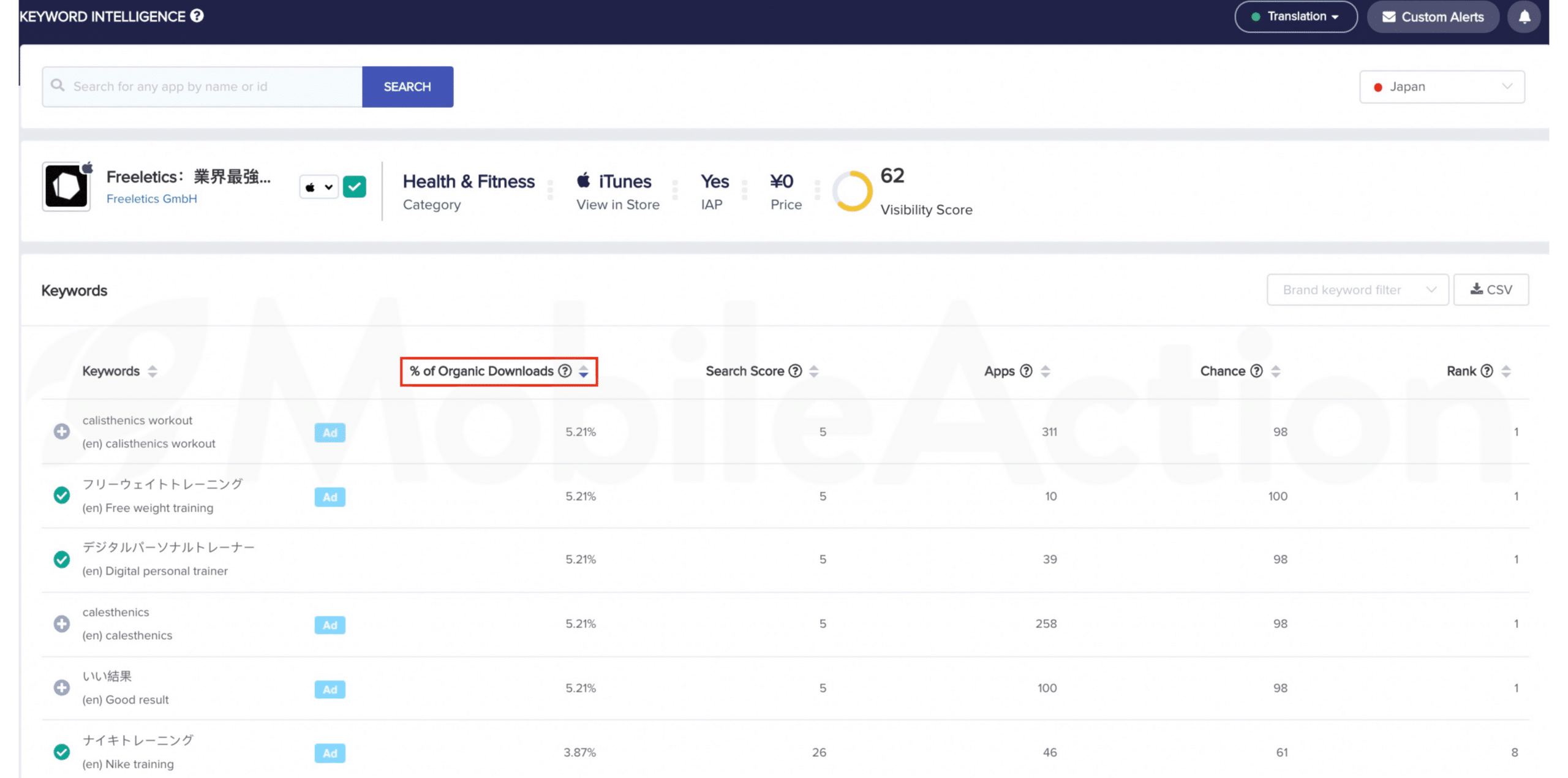Viewport: 1568px width, 778px height.
Task: Click the Keyword Intelligence help question icon
Action: click(x=197, y=16)
